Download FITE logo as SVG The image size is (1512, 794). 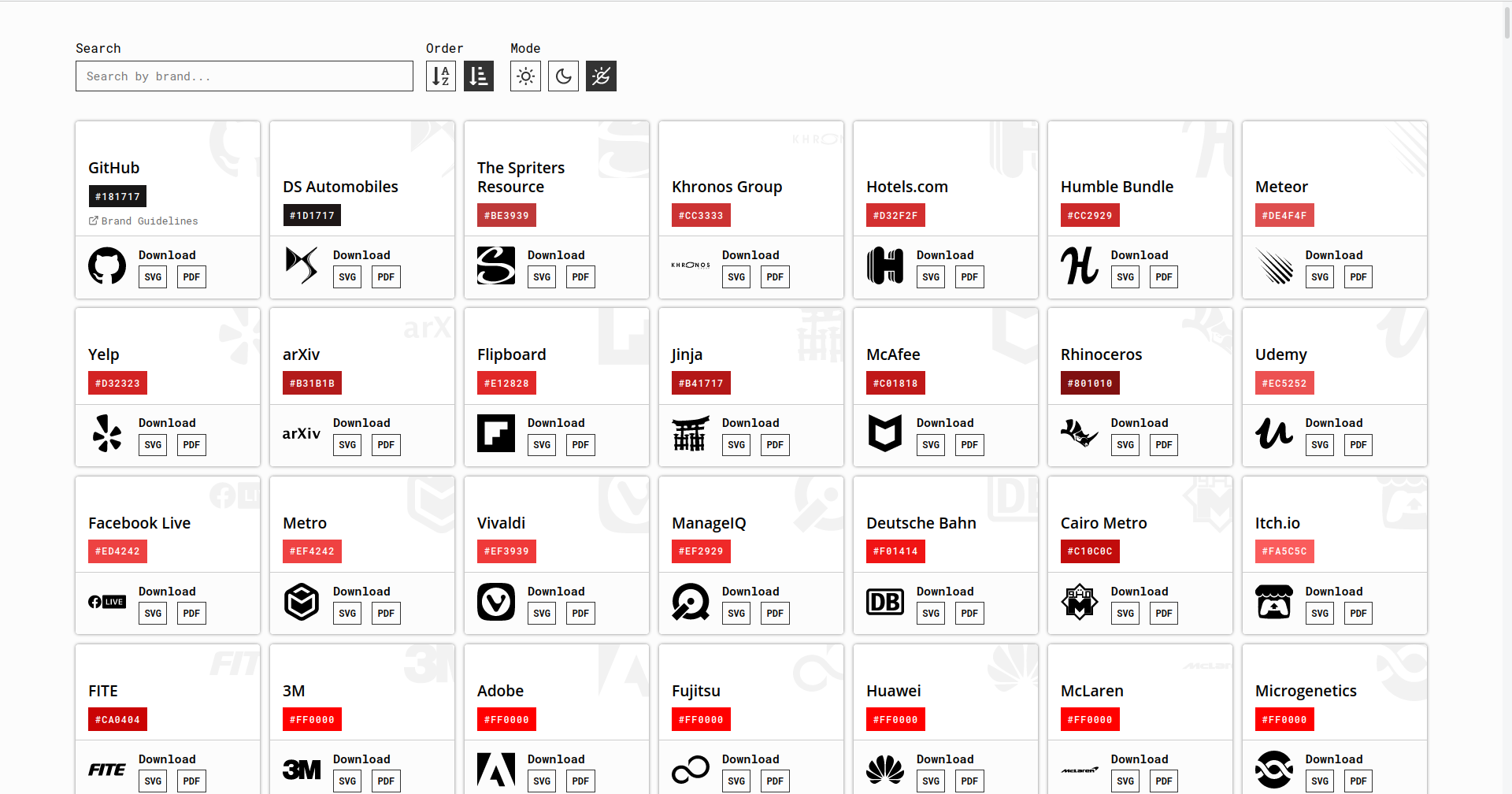[153, 781]
